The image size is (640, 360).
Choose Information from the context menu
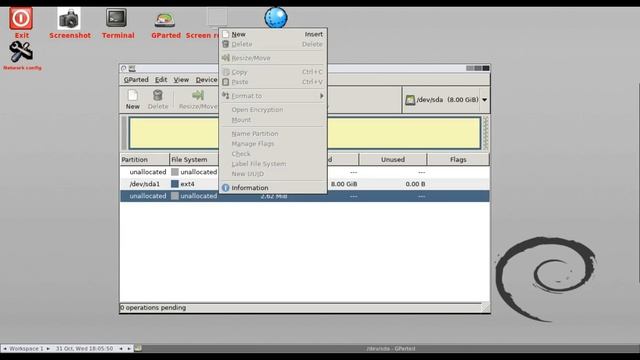[x=273, y=188]
